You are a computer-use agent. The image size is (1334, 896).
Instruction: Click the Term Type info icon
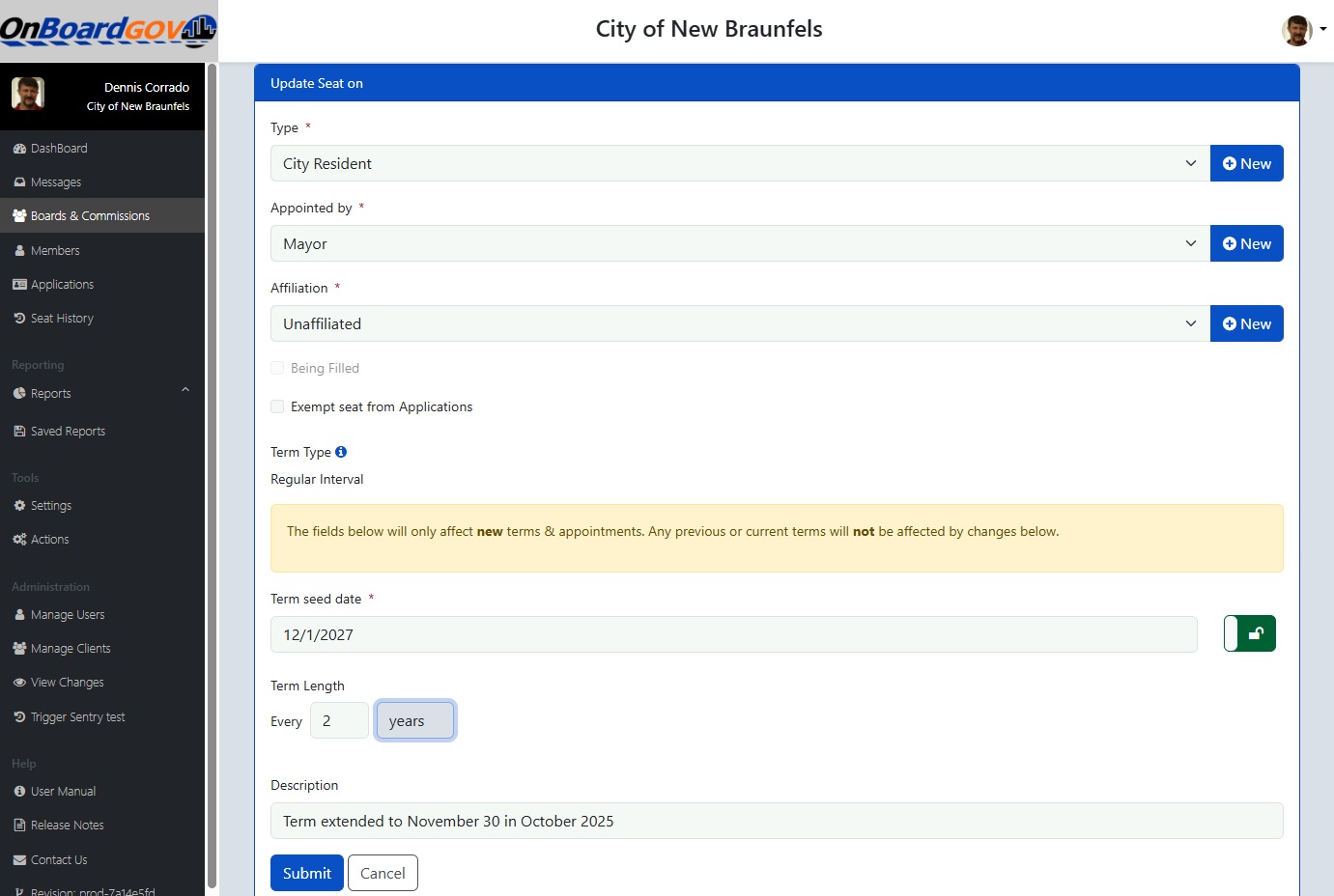click(x=341, y=452)
